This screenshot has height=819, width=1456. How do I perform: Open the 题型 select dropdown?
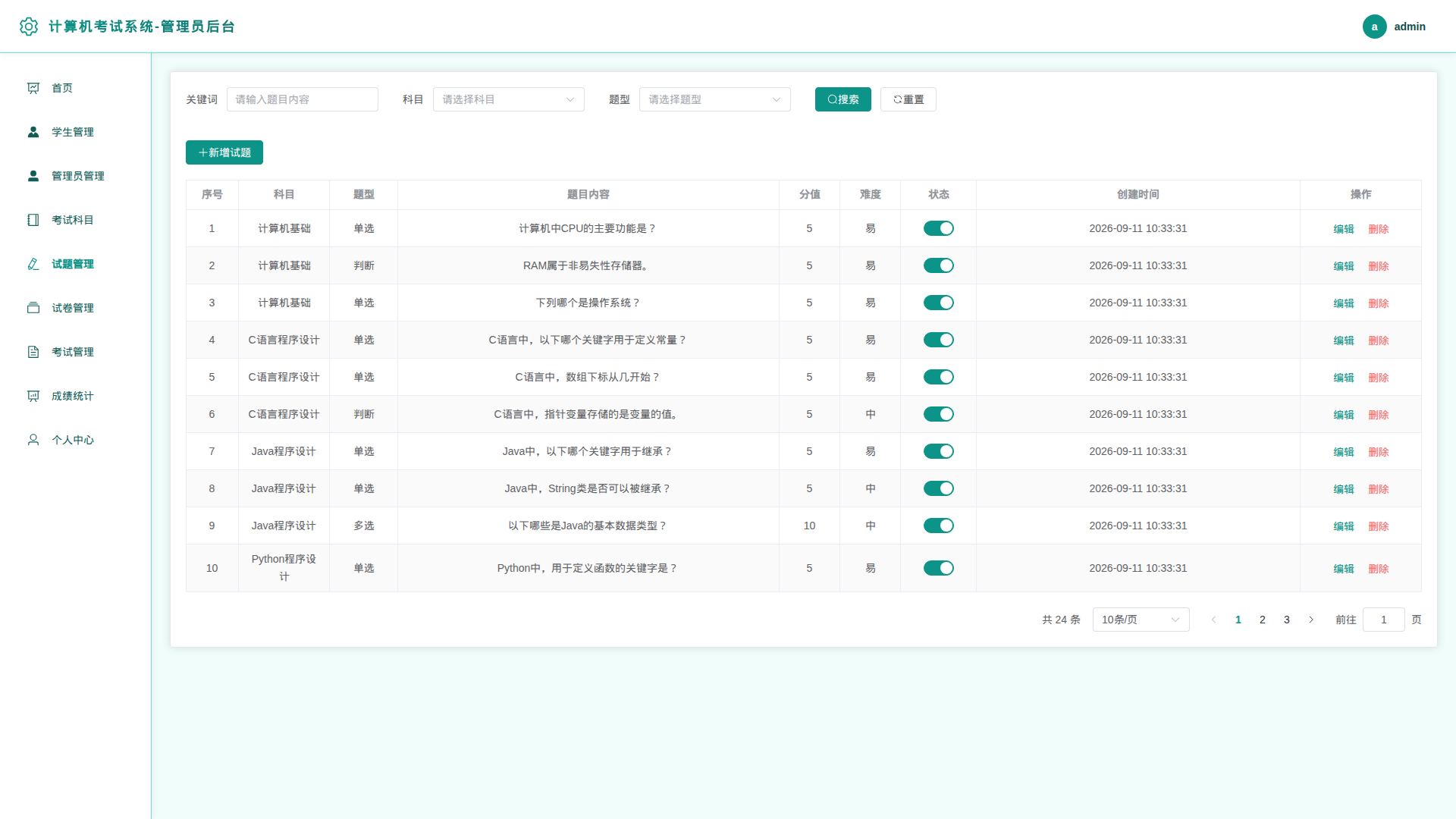715,99
